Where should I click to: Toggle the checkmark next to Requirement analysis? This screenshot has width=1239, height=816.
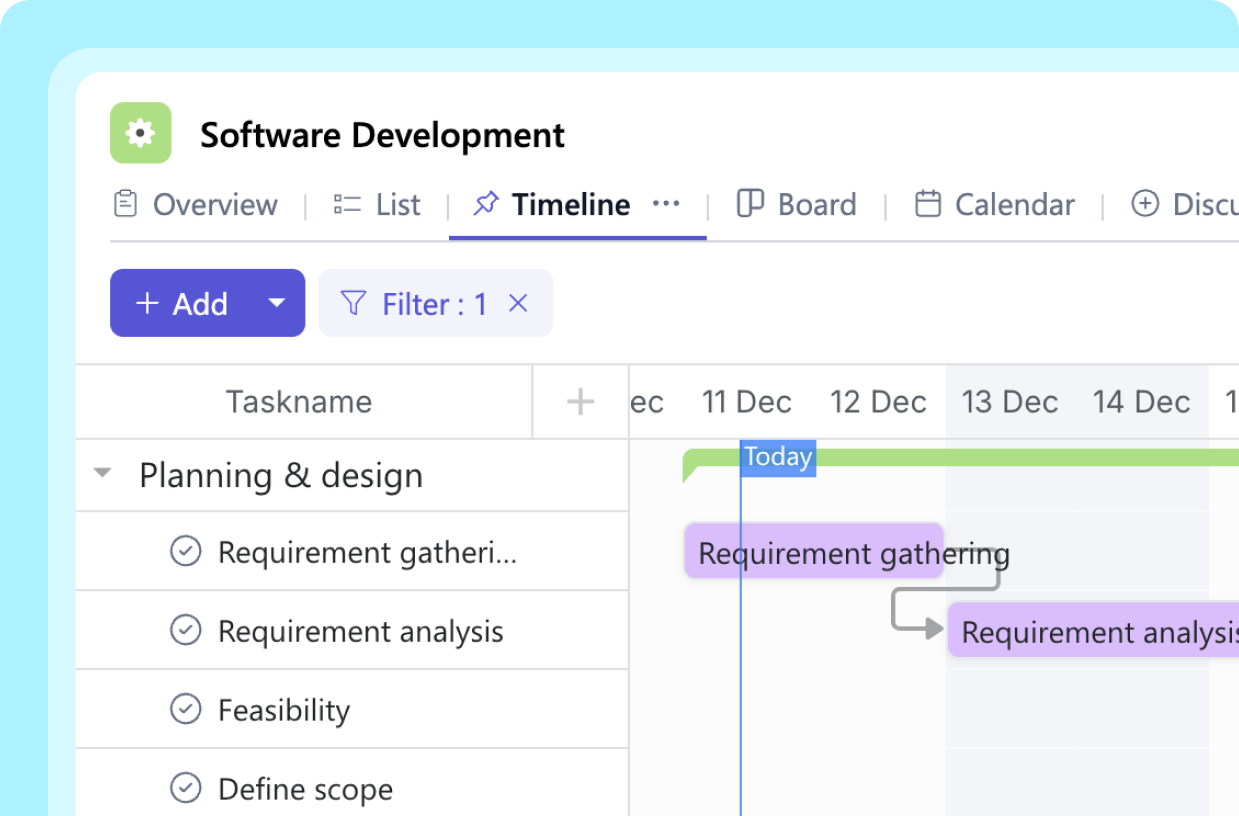pyautogui.click(x=186, y=630)
